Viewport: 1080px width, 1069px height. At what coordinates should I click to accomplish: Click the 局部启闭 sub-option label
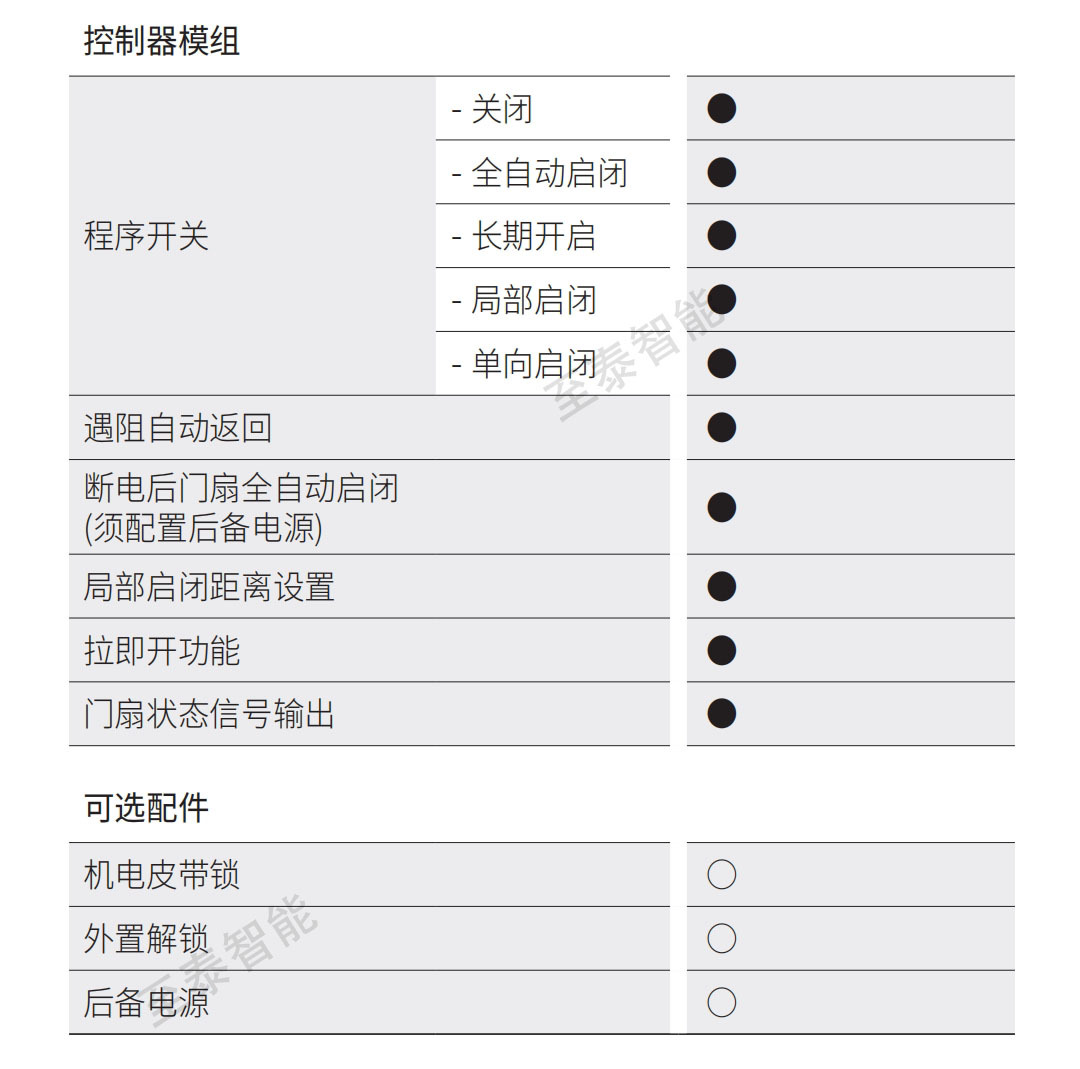[534, 300]
